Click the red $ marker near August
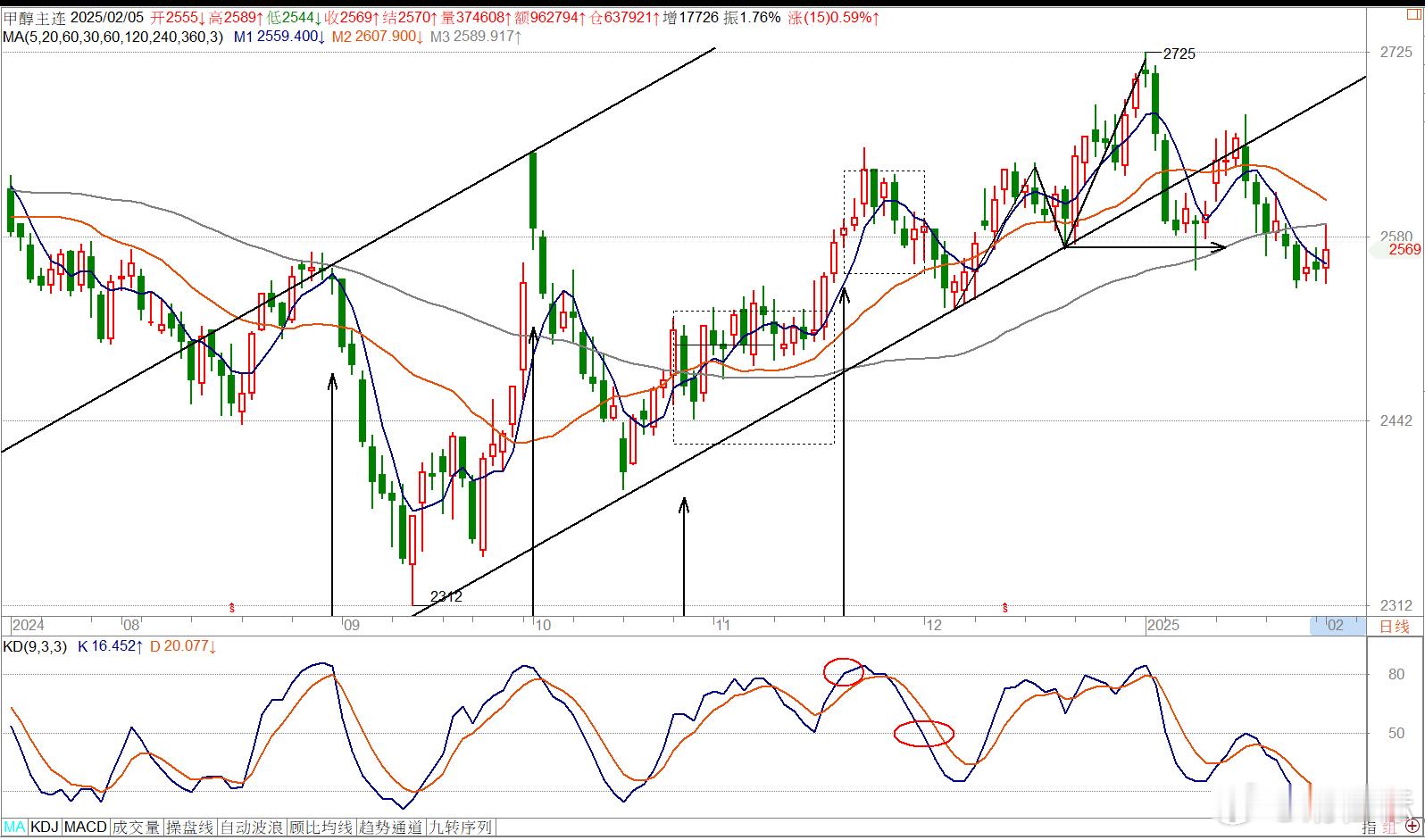 tap(232, 608)
